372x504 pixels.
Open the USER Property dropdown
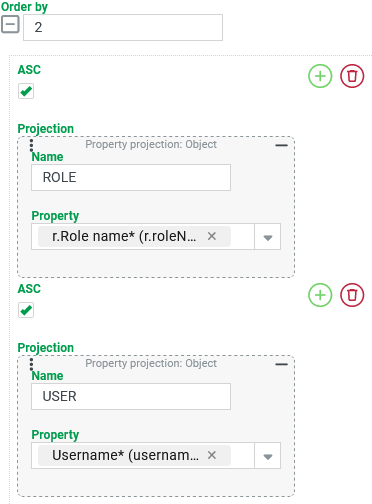pos(268,456)
